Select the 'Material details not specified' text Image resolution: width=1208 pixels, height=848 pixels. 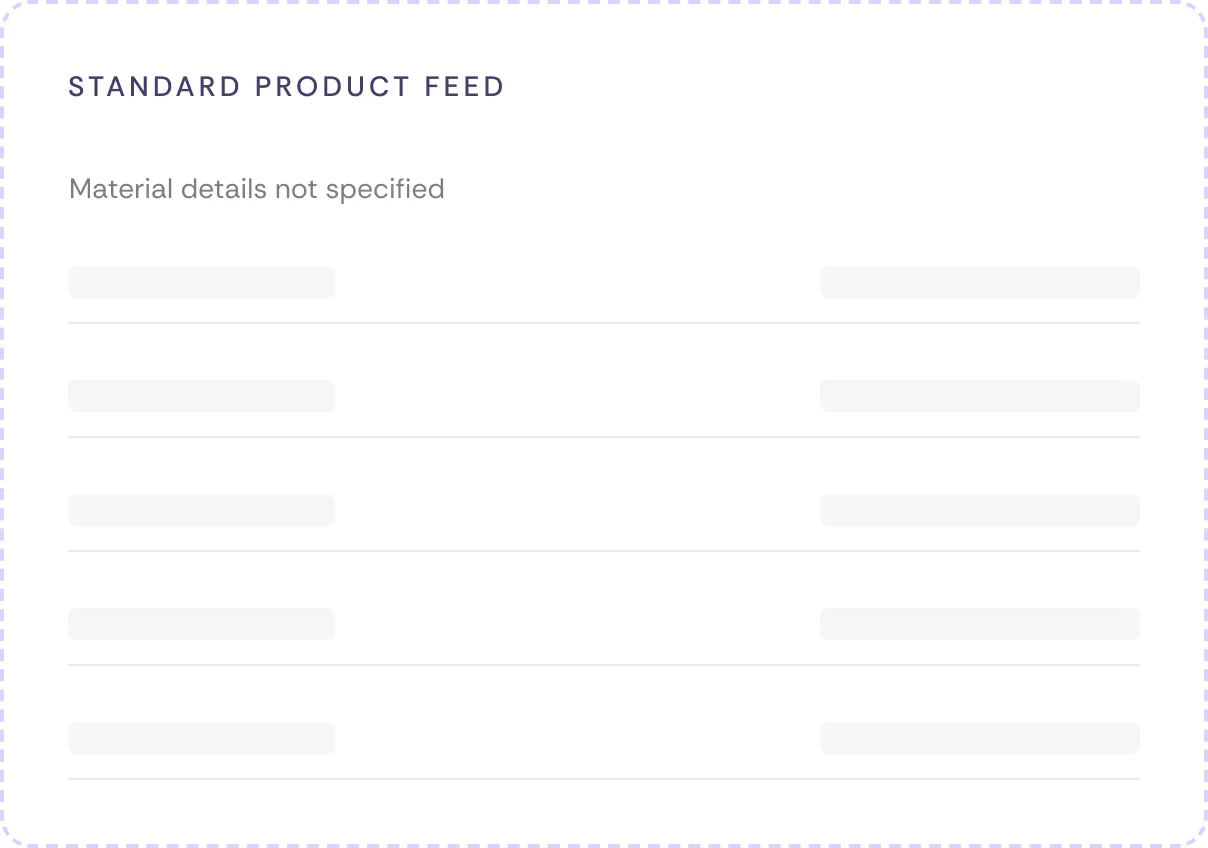pyautogui.click(x=257, y=189)
